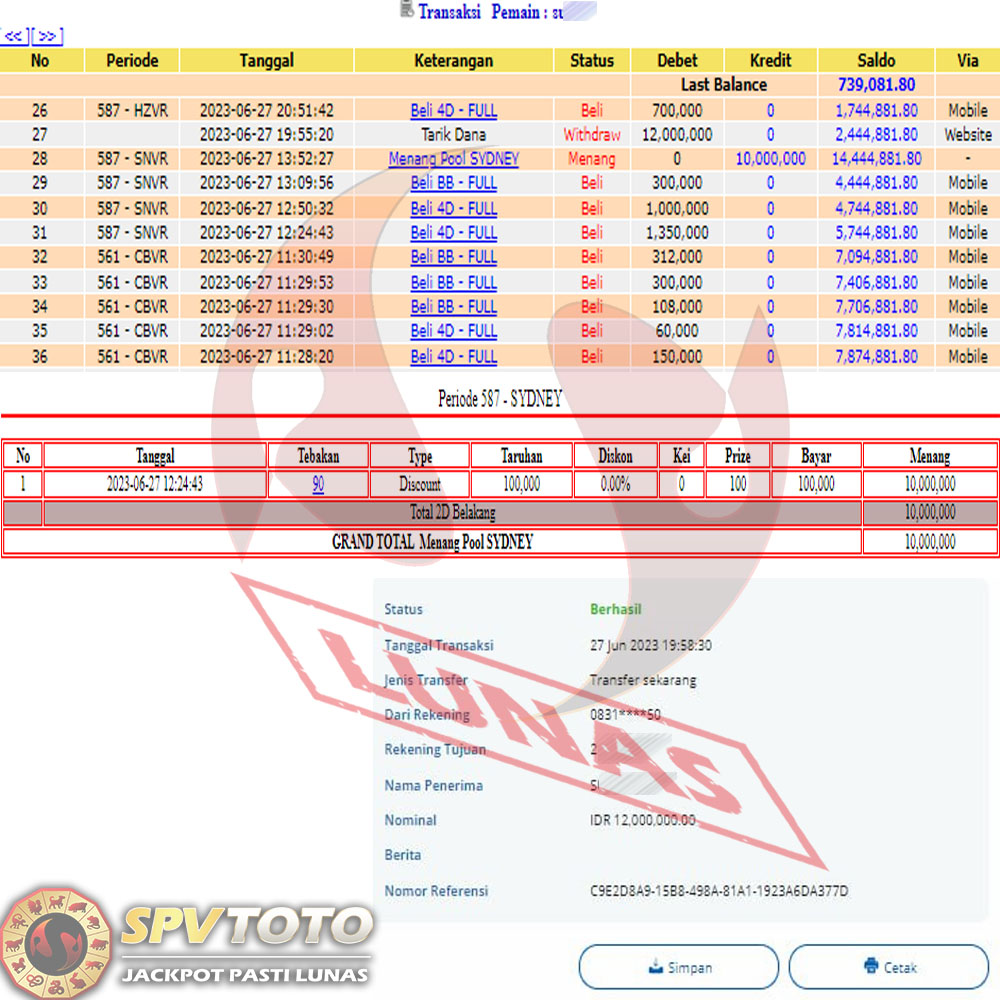1000x1000 pixels.
Task: Click the Saldo column header
Action: (x=876, y=60)
